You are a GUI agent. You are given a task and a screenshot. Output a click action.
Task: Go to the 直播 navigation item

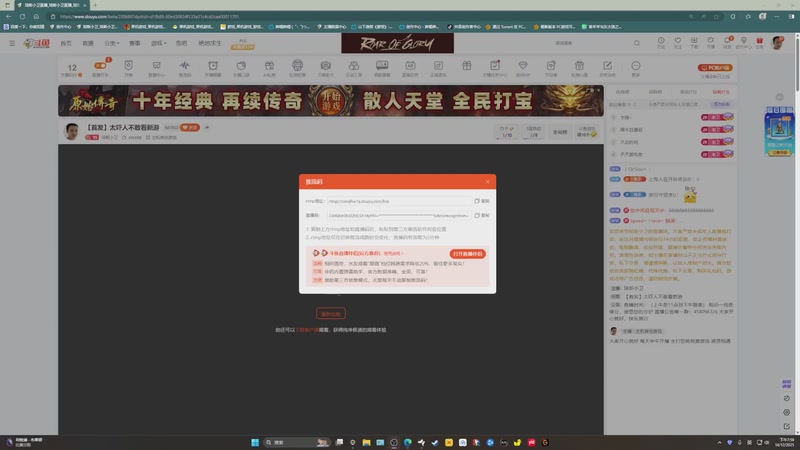point(88,43)
